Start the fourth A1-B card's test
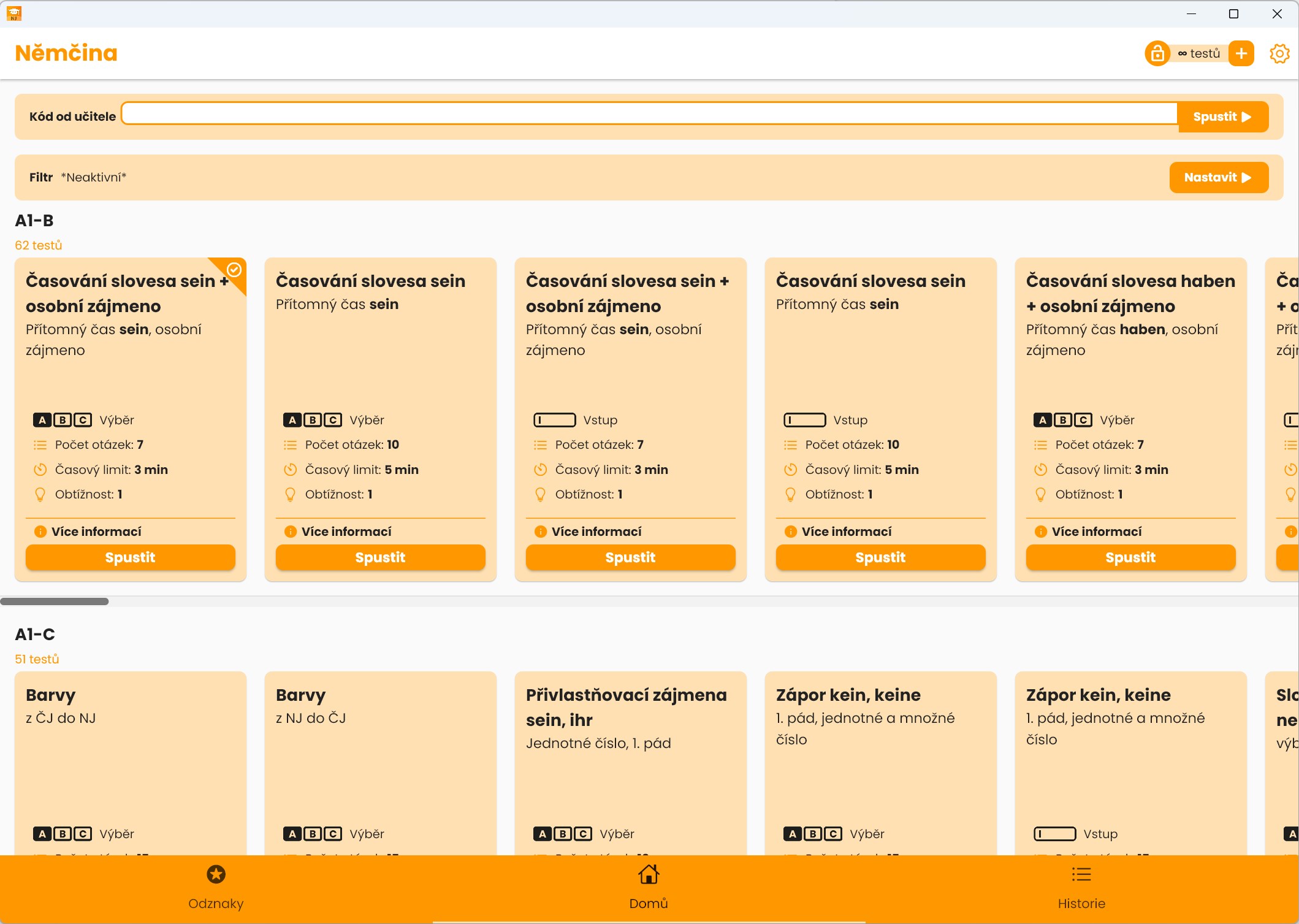 (x=880, y=557)
